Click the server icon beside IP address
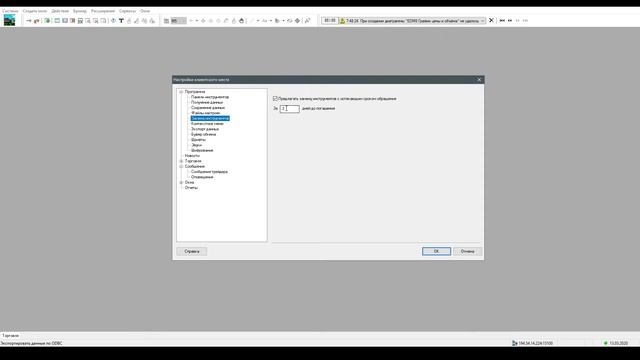This screenshot has height=360, width=640. (515, 343)
